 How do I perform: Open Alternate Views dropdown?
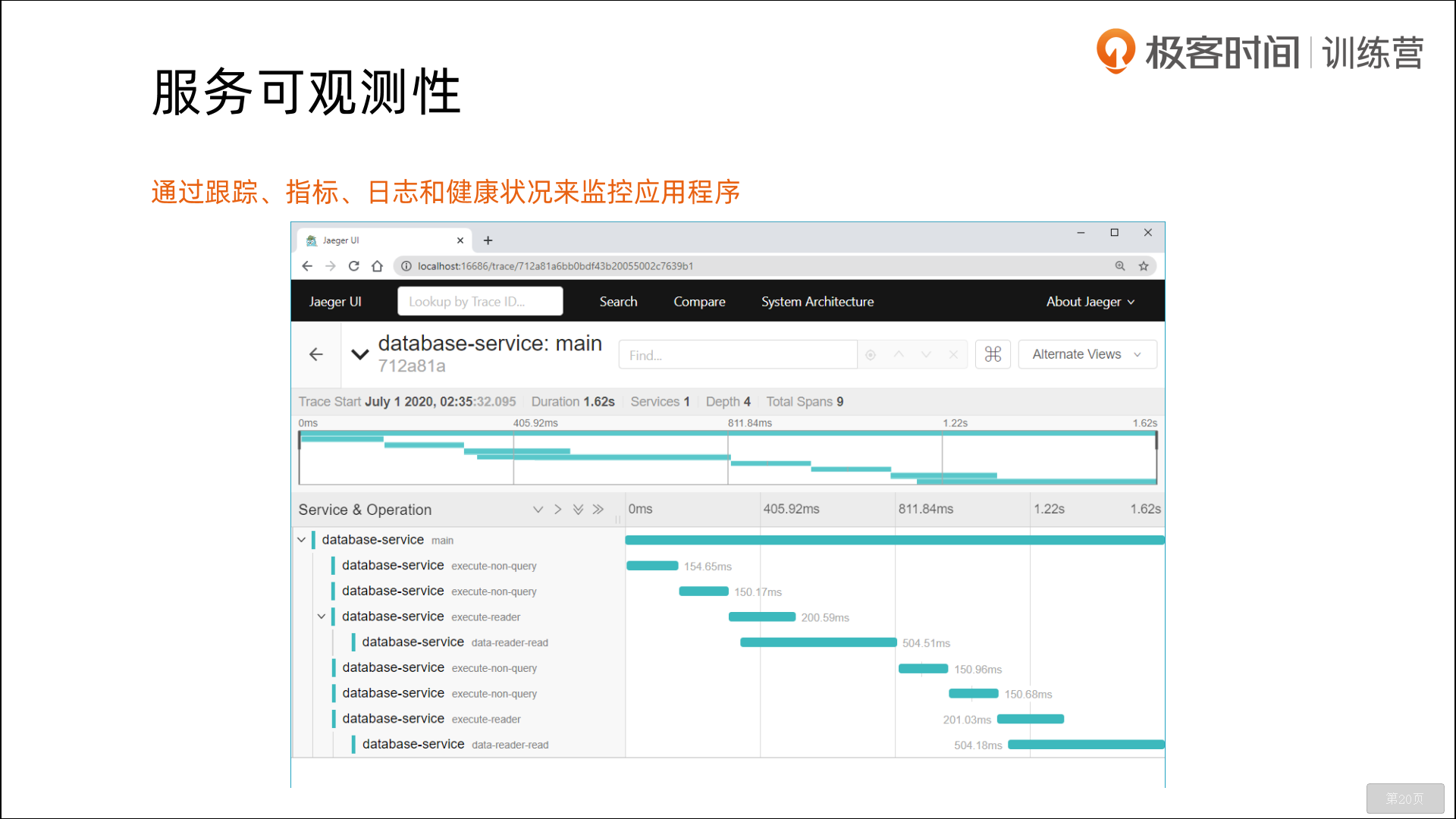tap(1087, 354)
